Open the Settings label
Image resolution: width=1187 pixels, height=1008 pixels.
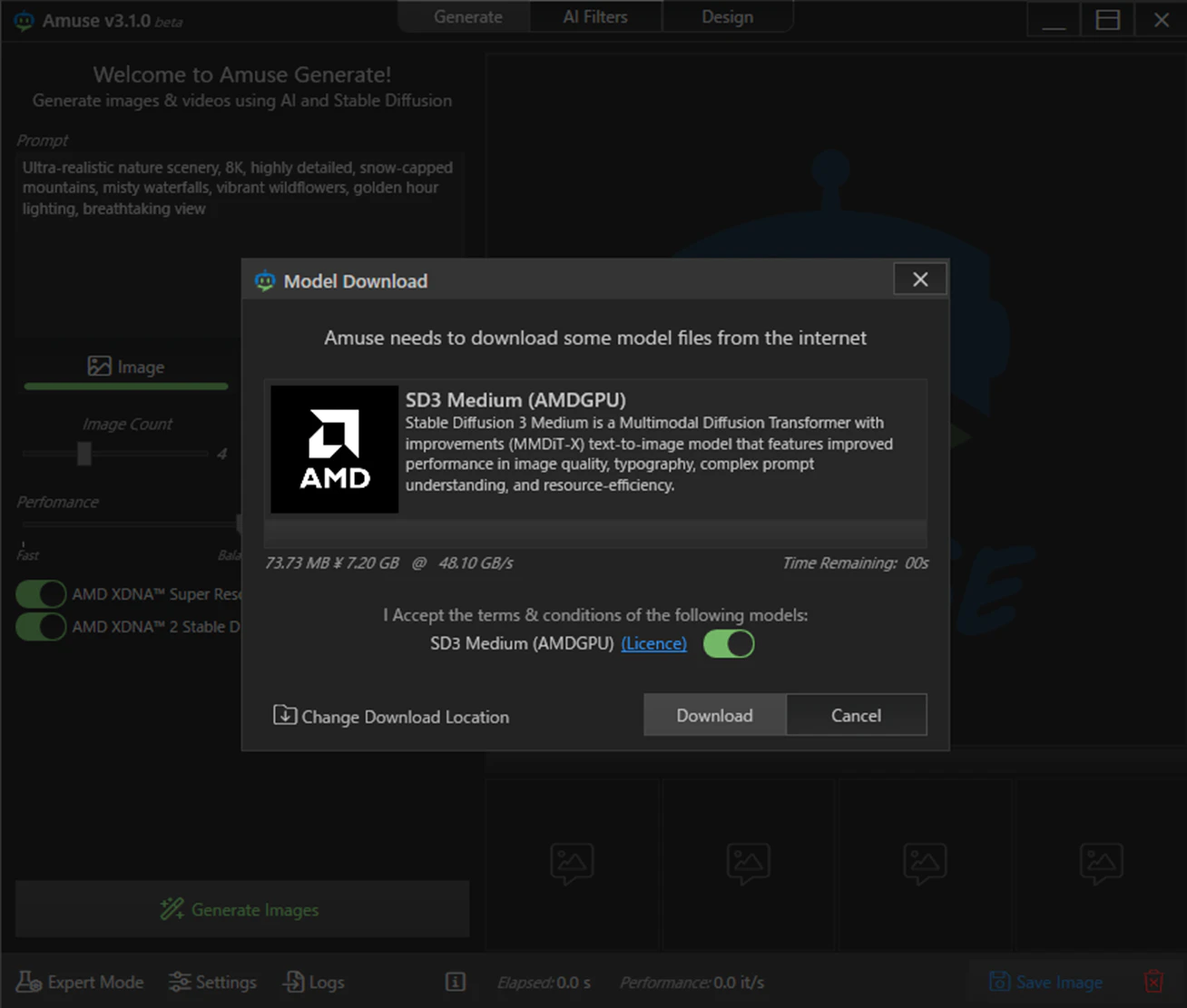[226, 983]
